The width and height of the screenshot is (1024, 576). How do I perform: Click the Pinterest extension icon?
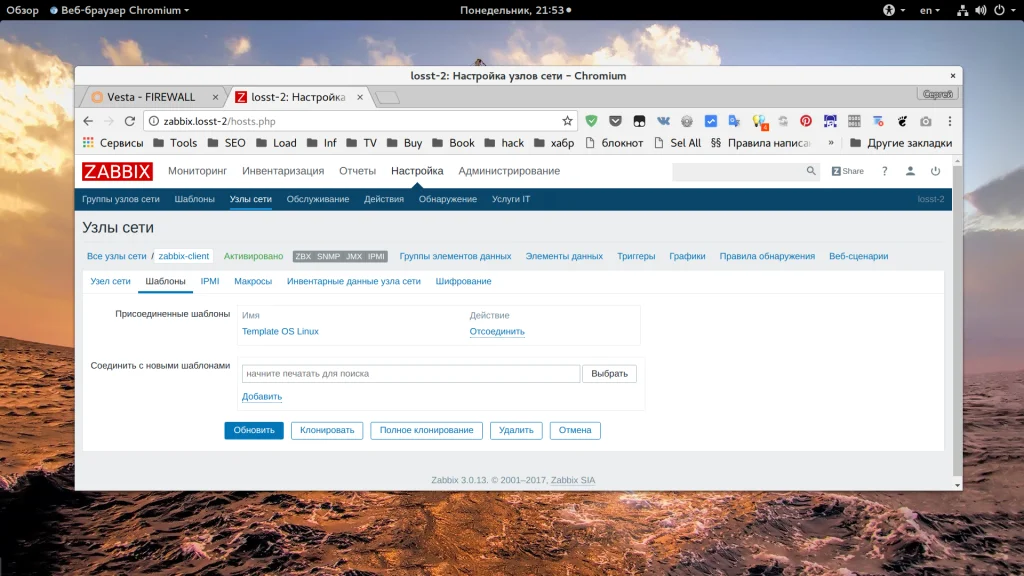[x=806, y=121]
